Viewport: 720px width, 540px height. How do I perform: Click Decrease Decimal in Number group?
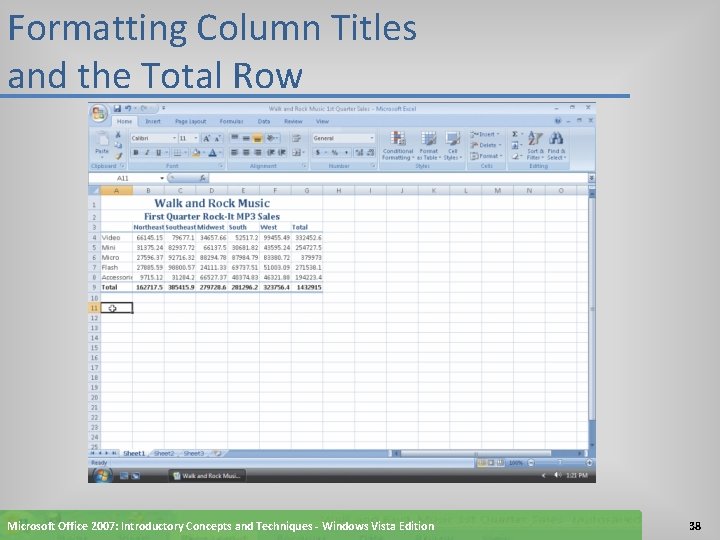(x=370, y=152)
